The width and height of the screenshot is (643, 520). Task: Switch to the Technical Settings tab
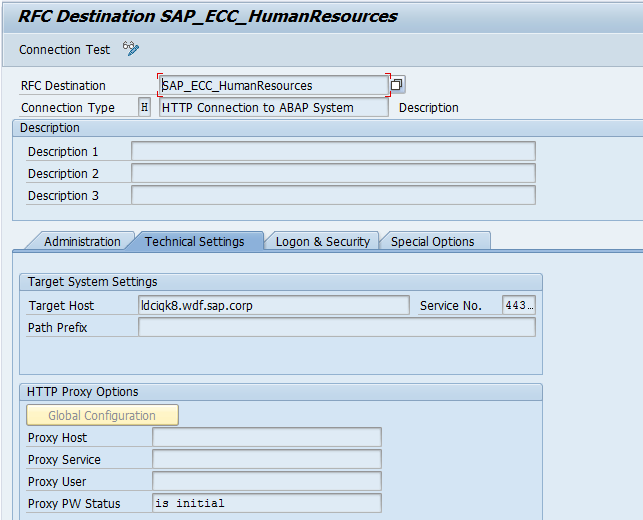pyautogui.click(x=195, y=241)
